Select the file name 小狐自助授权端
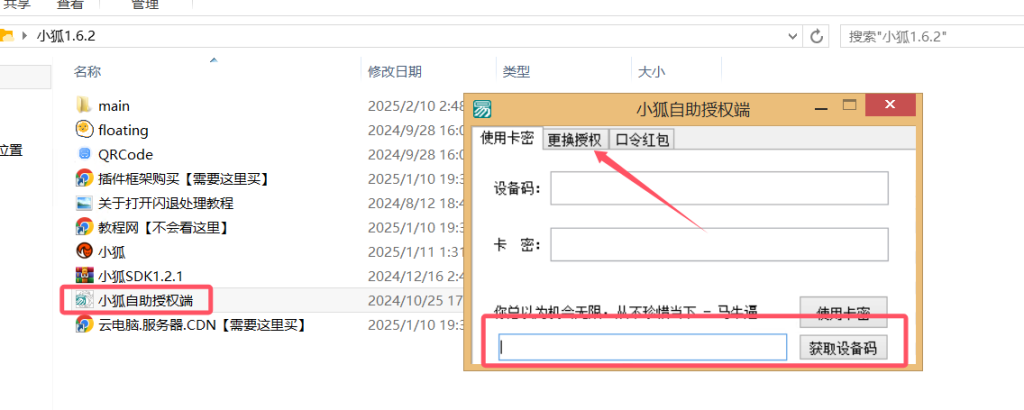Image resolution: width=1024 pixels, height=410 pixels. point(146,300)
